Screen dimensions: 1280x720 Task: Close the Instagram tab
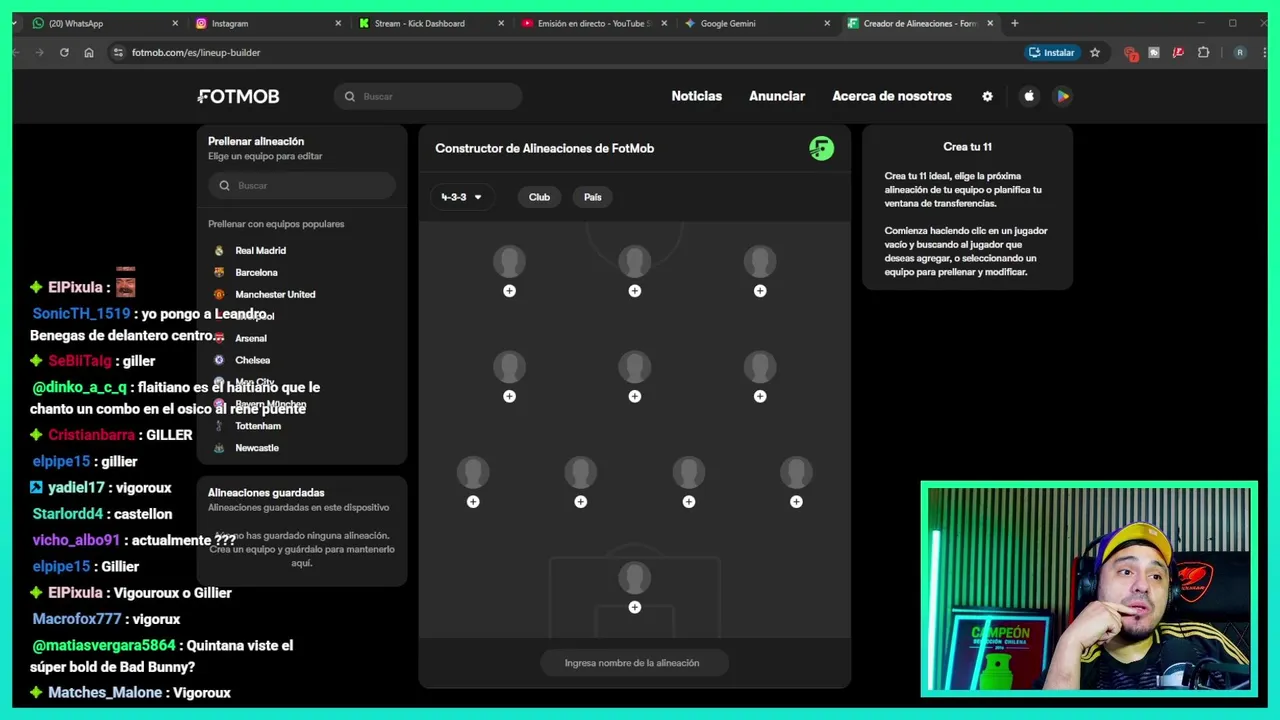338,23
